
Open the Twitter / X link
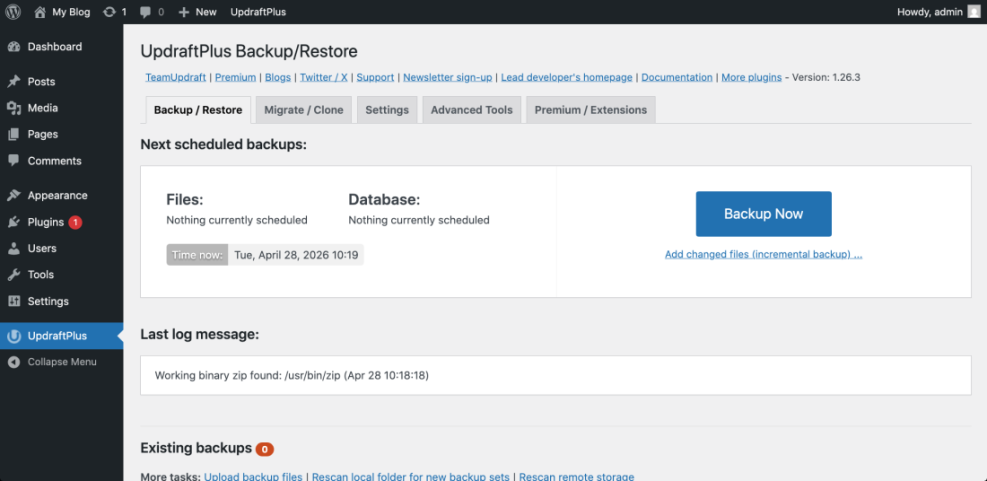[324, 77]
